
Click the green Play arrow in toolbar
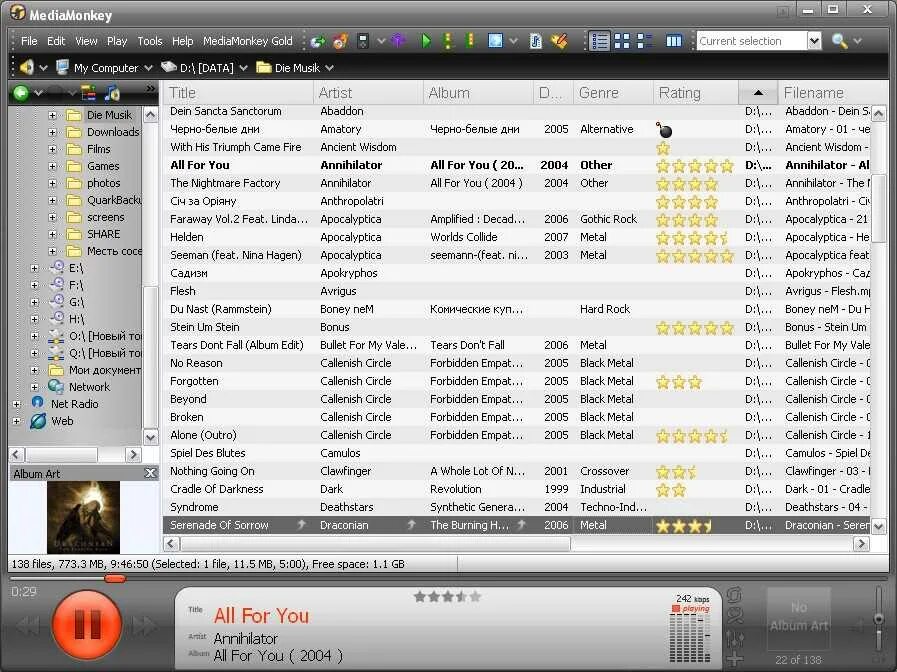tap(426, 41)
